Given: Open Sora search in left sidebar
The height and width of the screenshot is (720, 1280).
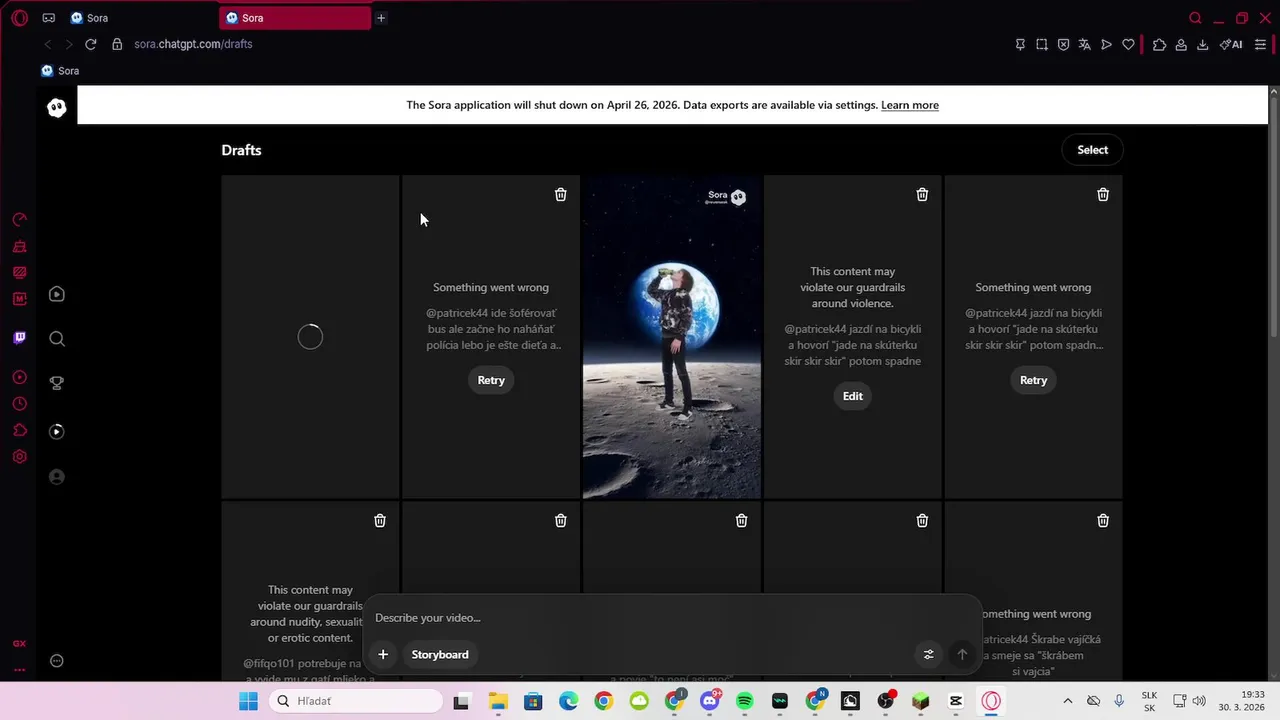Looking at the screenshot, I should (x=57, y=339).
